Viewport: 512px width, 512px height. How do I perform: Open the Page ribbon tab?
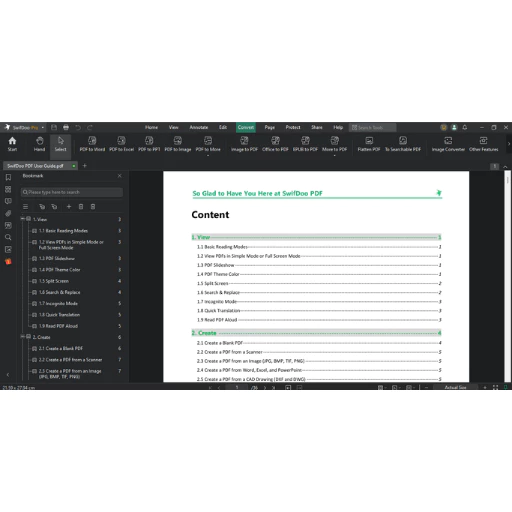click(270, 127)
